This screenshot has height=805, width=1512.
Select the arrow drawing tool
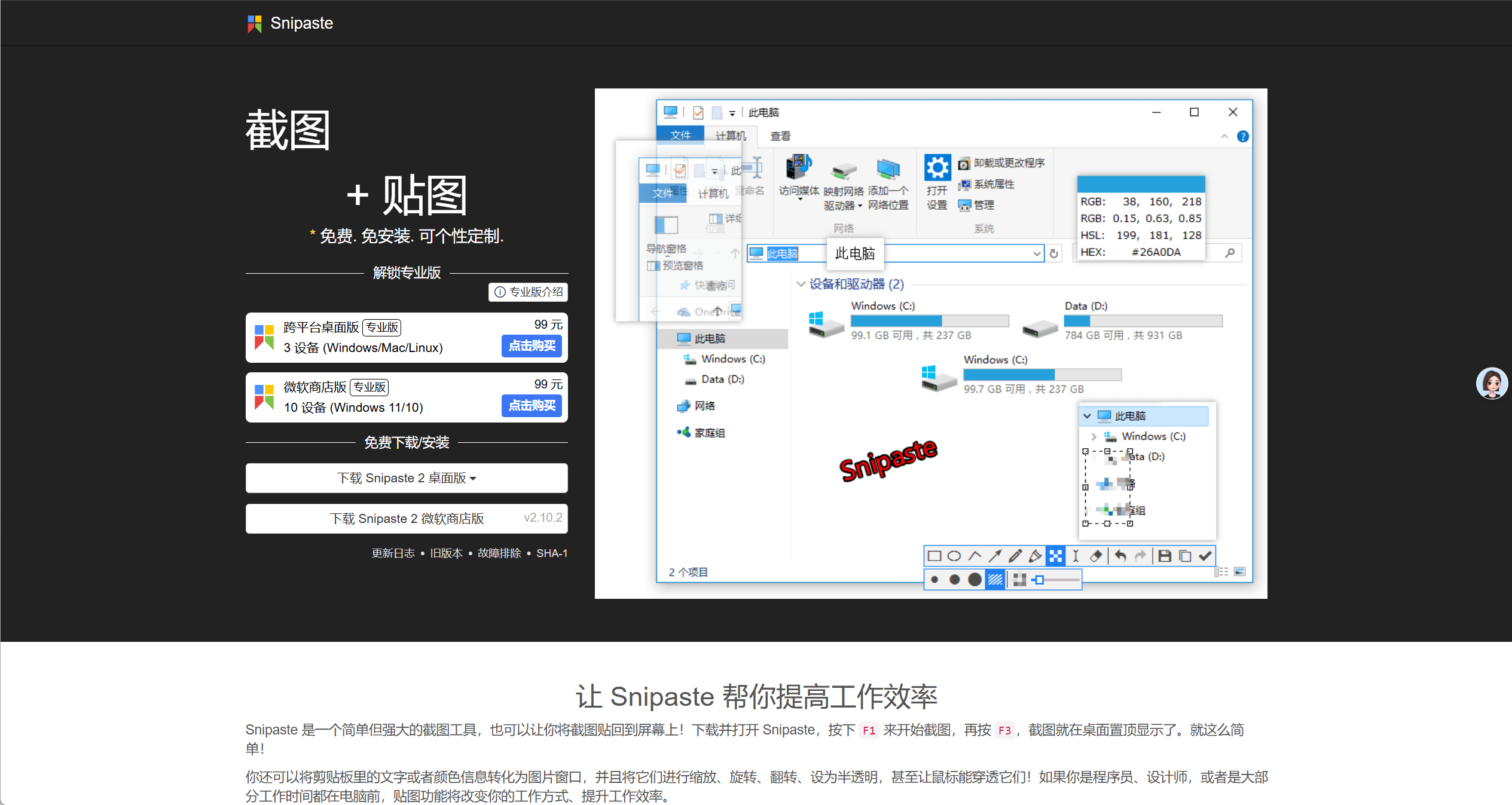(x=995, y=556)
